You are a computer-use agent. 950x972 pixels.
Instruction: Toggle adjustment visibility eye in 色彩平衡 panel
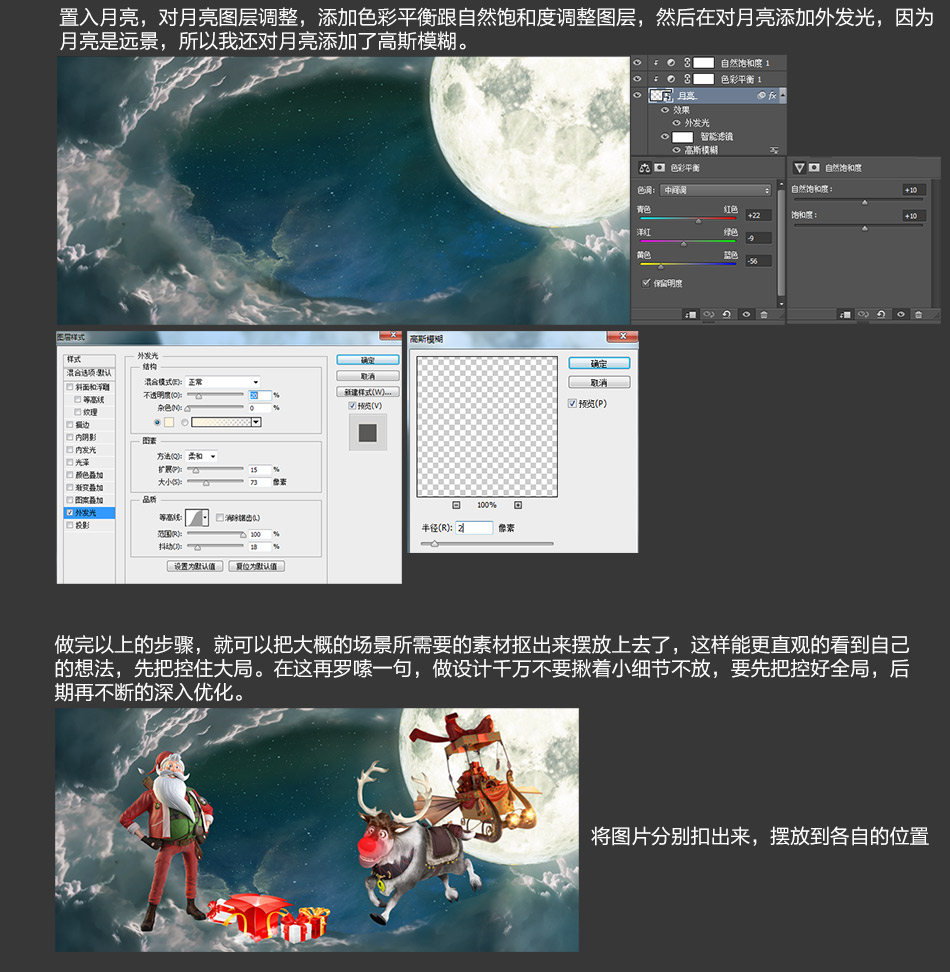click(746, 314)
